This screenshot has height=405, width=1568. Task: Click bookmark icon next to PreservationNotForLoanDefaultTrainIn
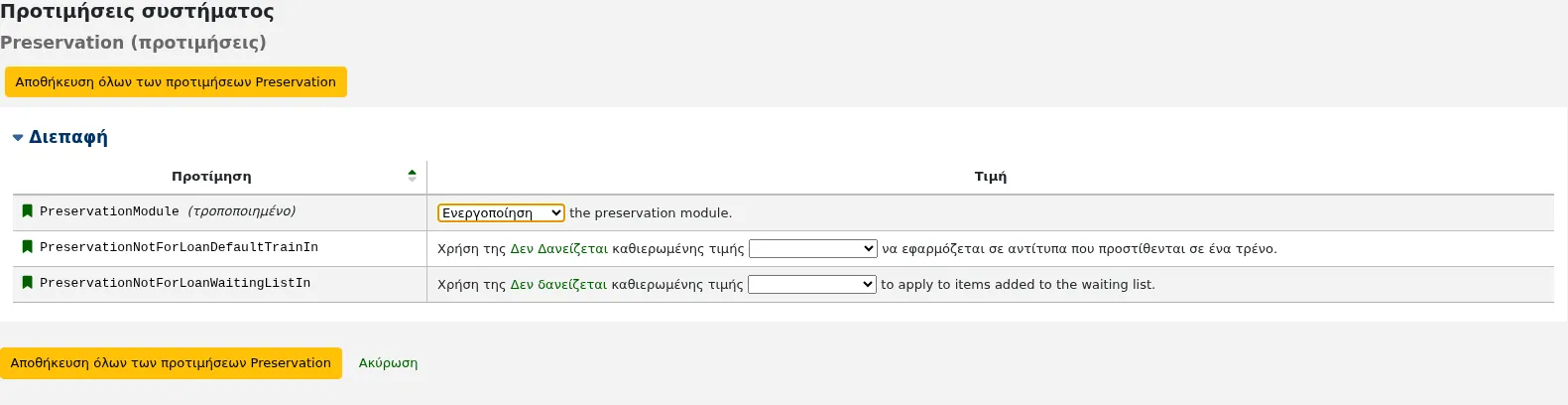tap(28, 247)
